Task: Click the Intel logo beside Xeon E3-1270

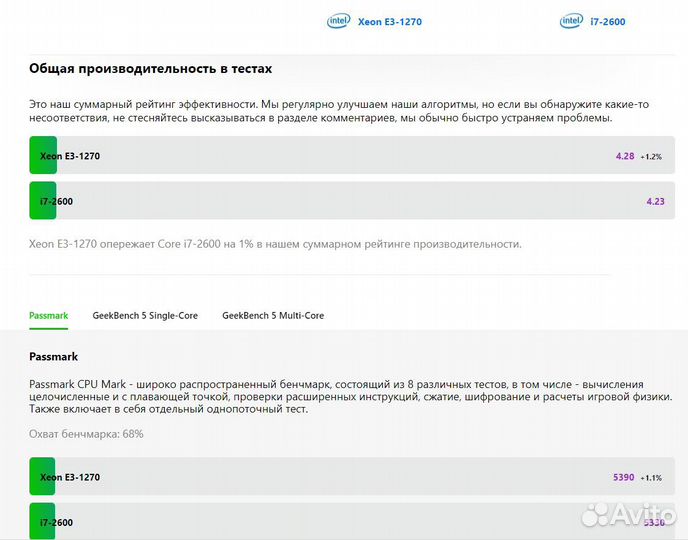Action: (338, 20)
